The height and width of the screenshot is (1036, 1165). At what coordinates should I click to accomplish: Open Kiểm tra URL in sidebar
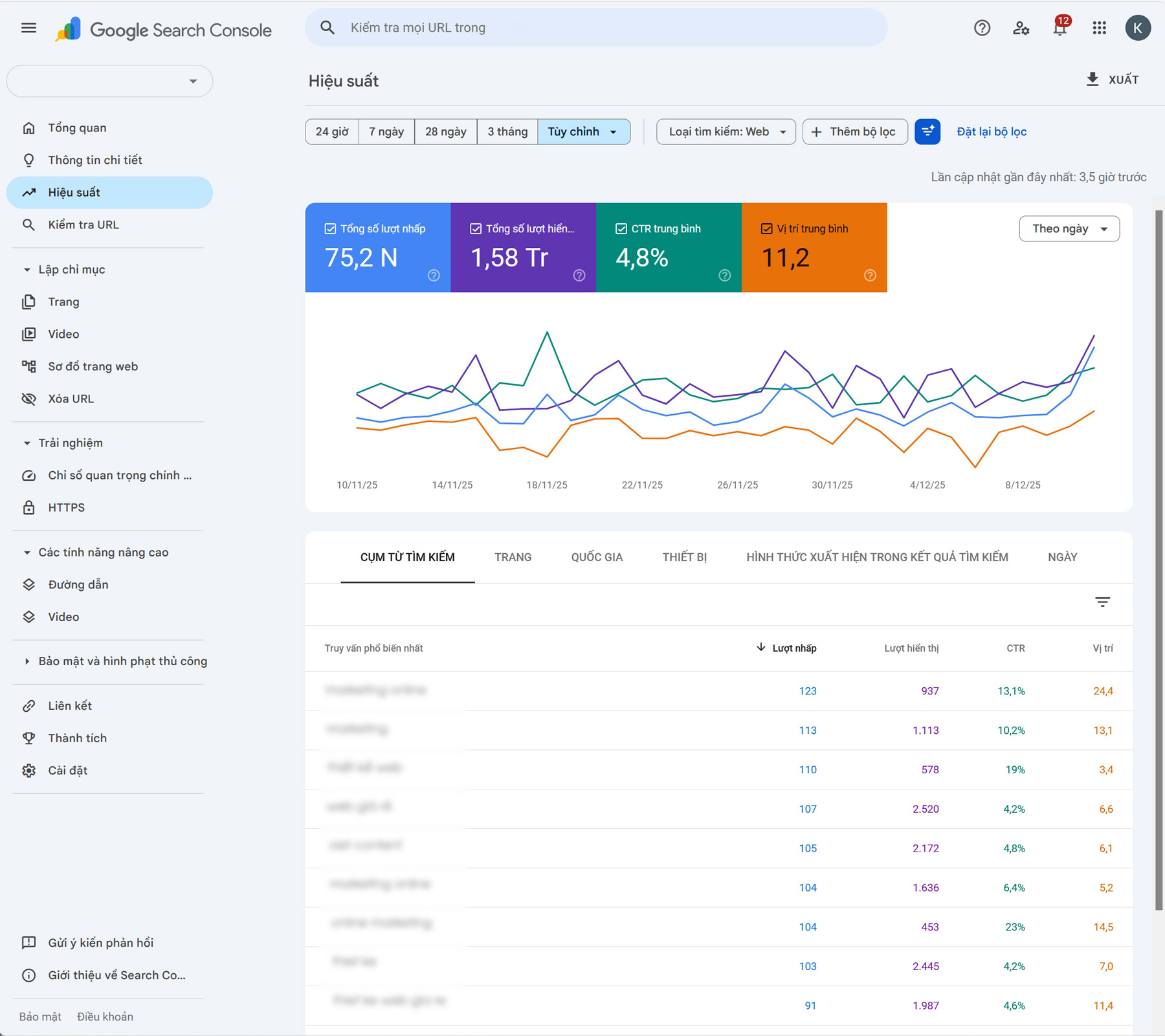tap(109, 225)
